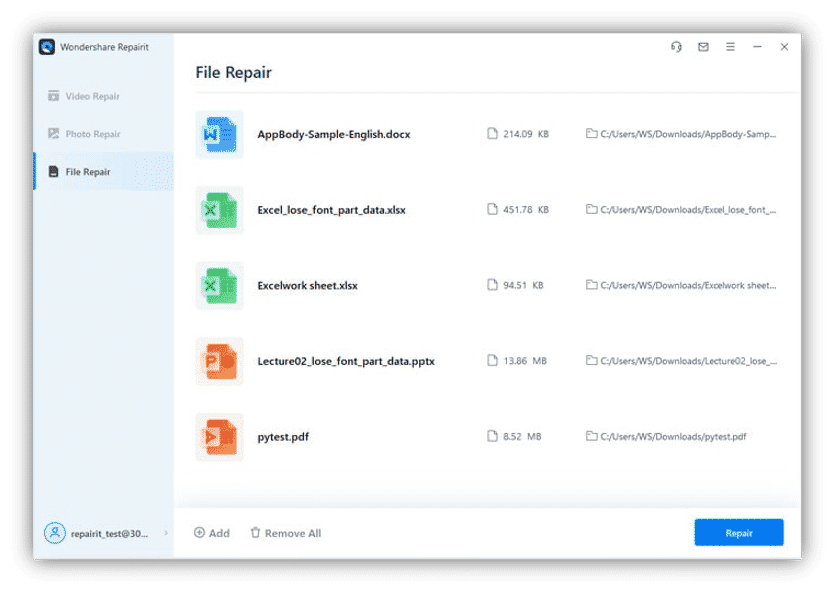Open folder path for pytest.pdf
This screenshot has height=591, width=833.
[666, 437]
